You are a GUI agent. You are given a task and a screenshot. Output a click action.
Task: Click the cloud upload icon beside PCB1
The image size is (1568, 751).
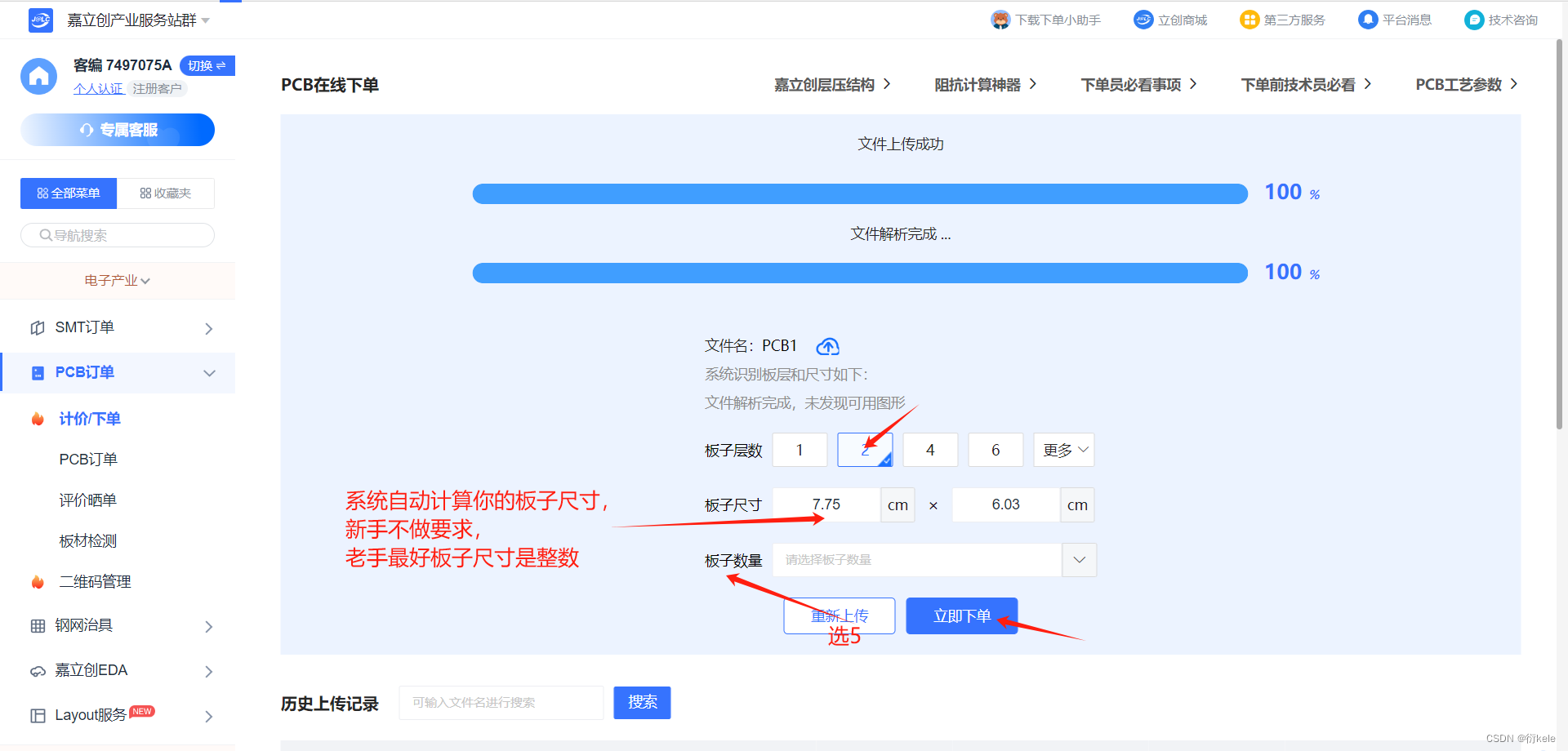[x=828, y=346]
